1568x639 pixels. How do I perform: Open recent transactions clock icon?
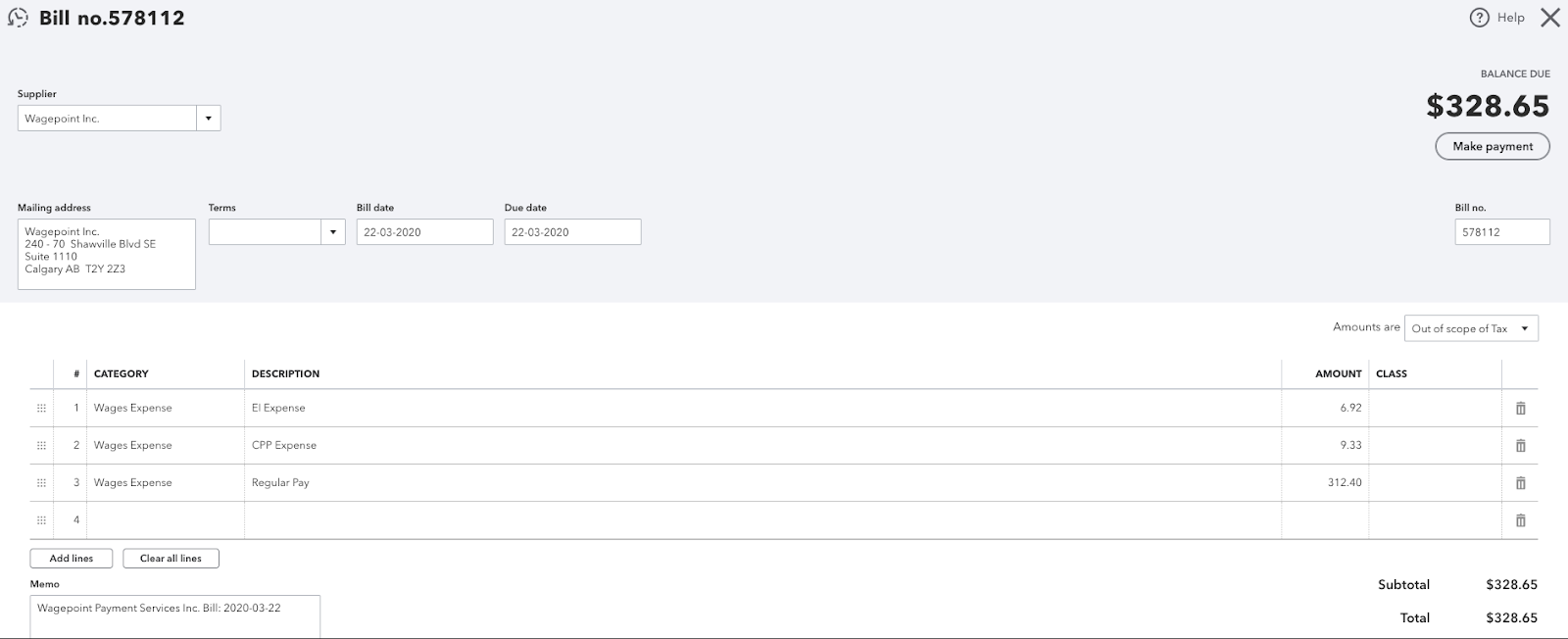18,18
